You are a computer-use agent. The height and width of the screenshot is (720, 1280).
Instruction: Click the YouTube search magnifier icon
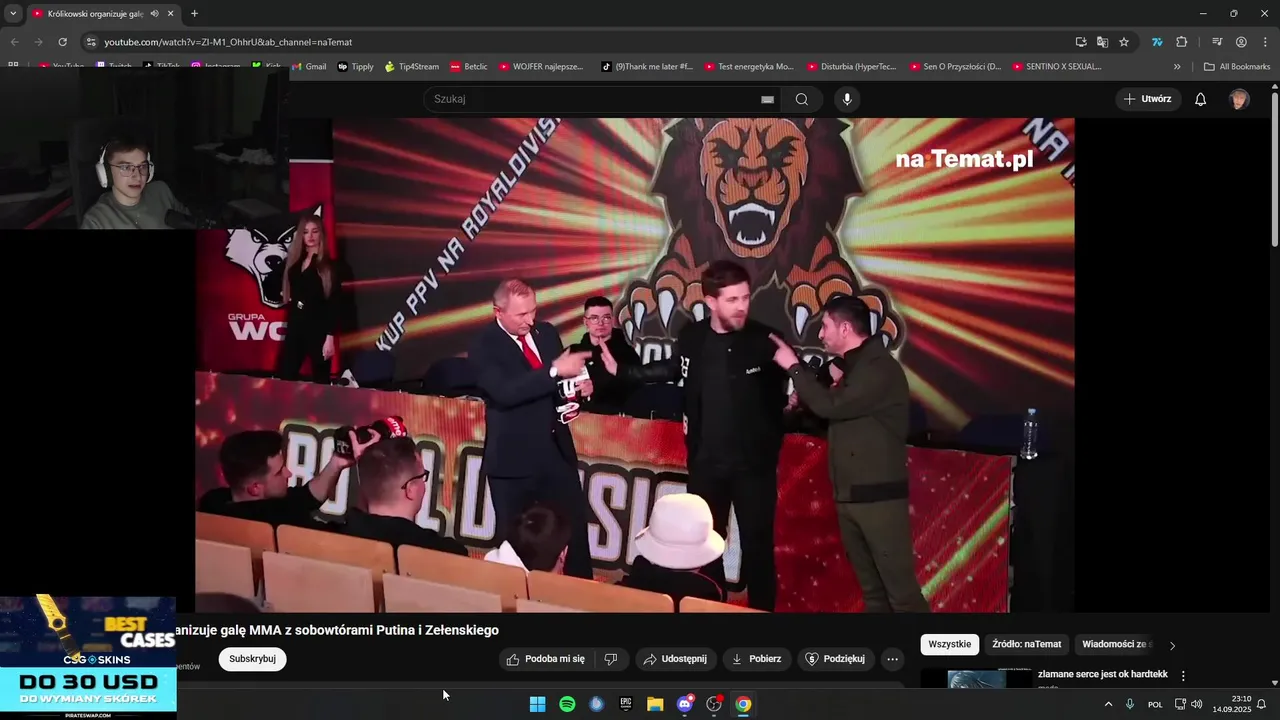point(801,99)
